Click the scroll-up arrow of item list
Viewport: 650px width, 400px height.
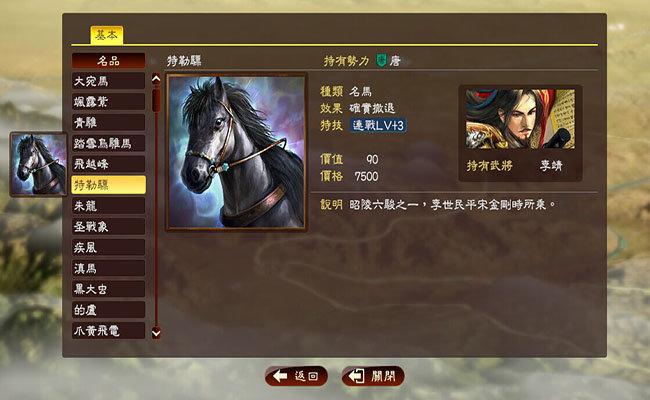point(156,79)
